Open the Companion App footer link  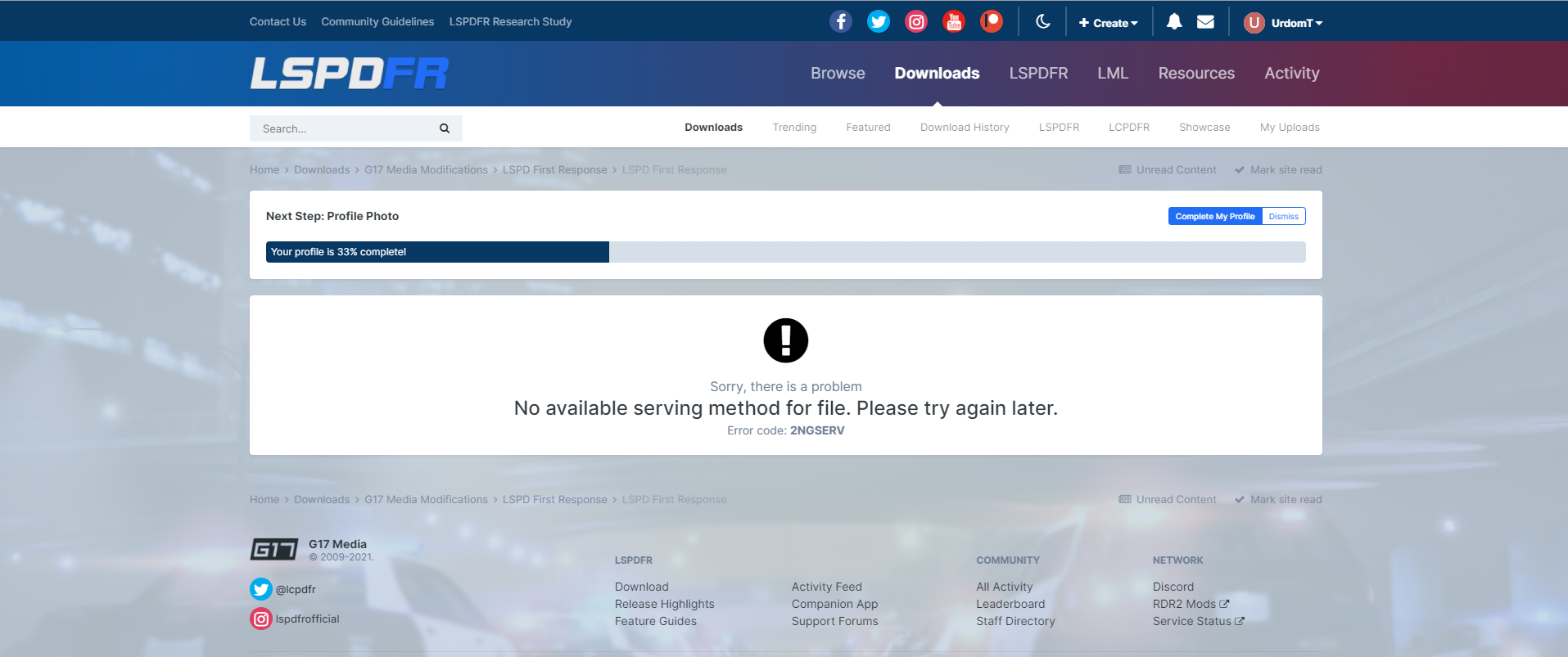point(834,604)
